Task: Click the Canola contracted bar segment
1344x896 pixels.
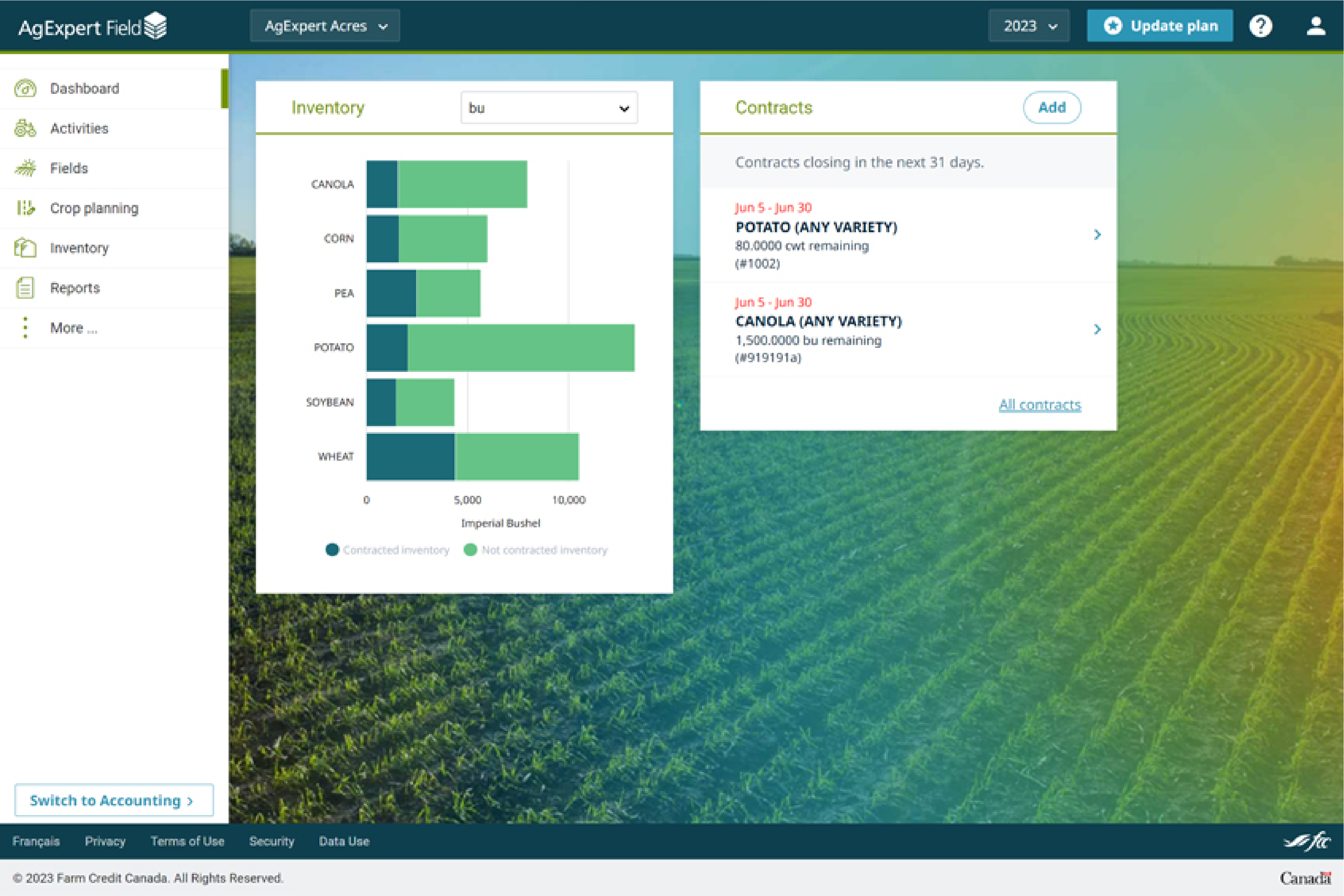Action: pyautogui.click(x=382, y=184)
